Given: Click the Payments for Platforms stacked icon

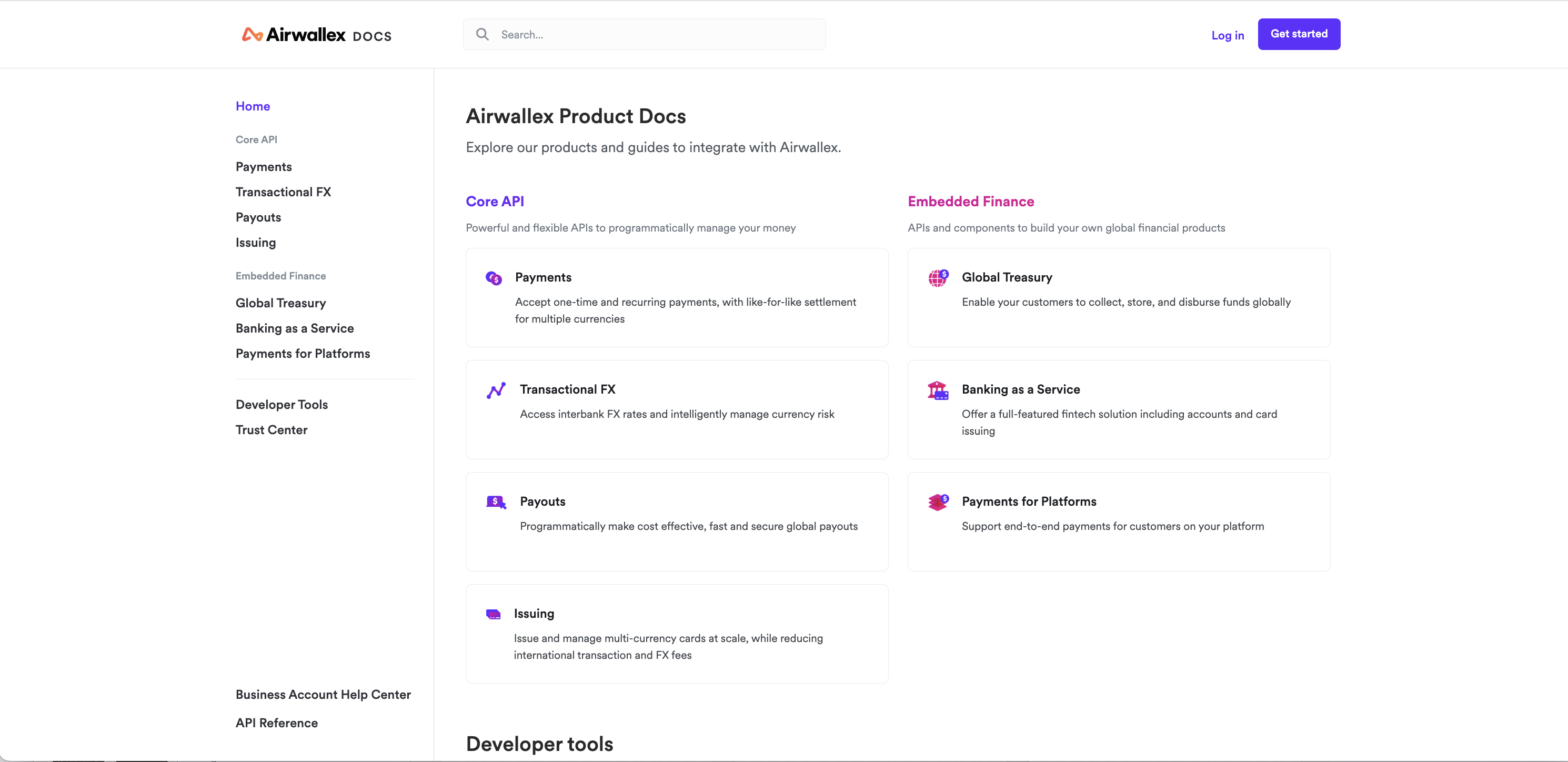Looking at the screenshot, I should coord(938,502).
